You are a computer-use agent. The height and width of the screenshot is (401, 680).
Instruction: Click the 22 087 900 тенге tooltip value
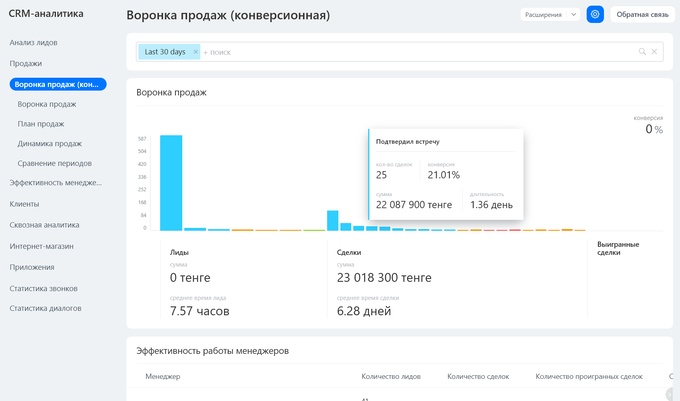click(x=414, y=205)
